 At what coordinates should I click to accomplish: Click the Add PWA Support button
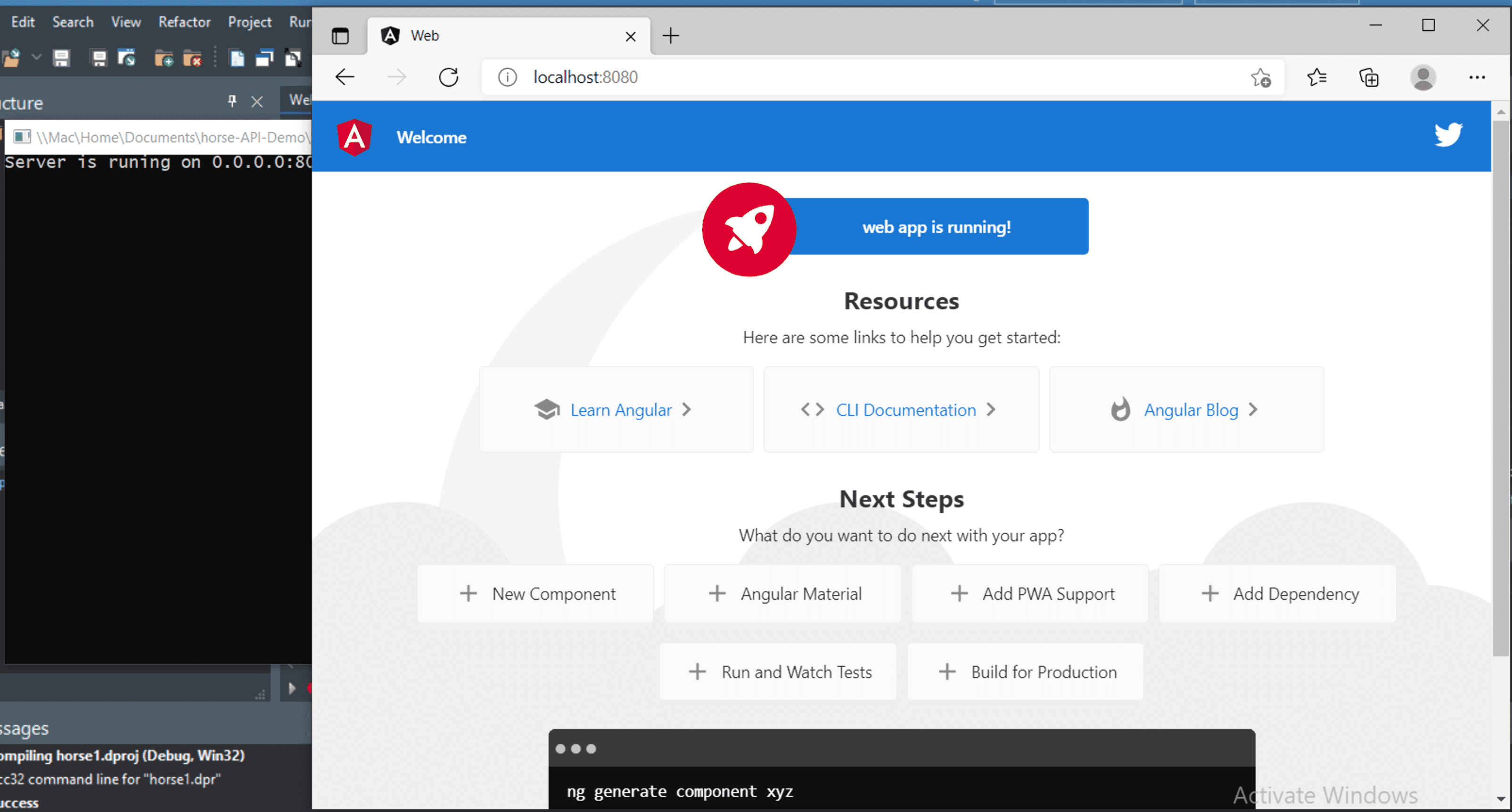(x=1030, y=594)
